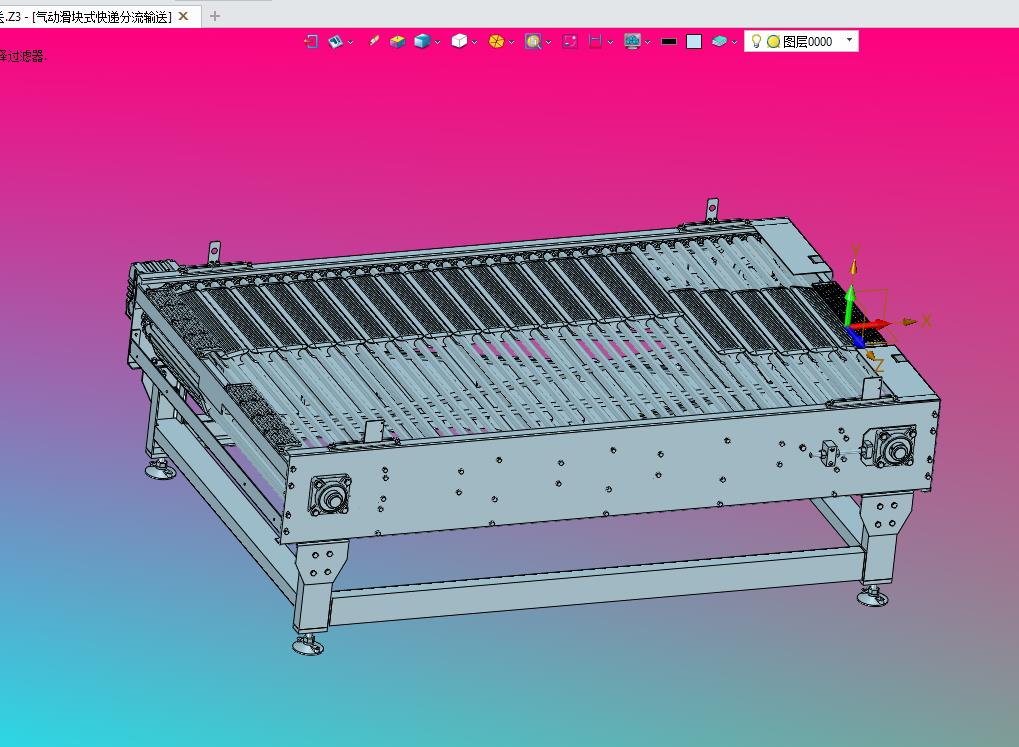This screenshot has width=1019, height=747.
Task: Click the teal layer slab icon
Action: point(719,42)
